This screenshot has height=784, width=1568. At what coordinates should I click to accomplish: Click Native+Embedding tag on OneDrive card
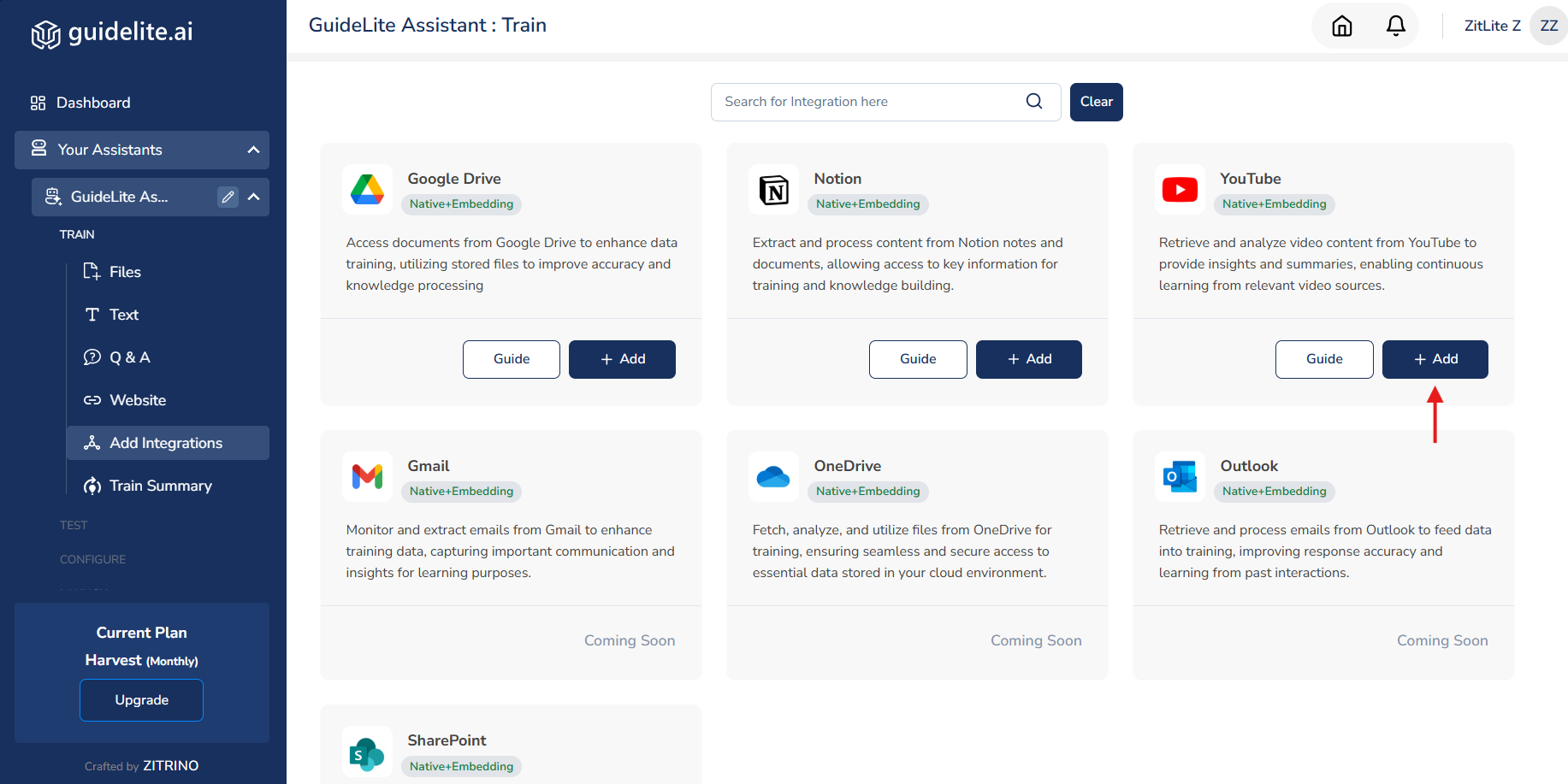pyautogui.click(x=867, y=492)
